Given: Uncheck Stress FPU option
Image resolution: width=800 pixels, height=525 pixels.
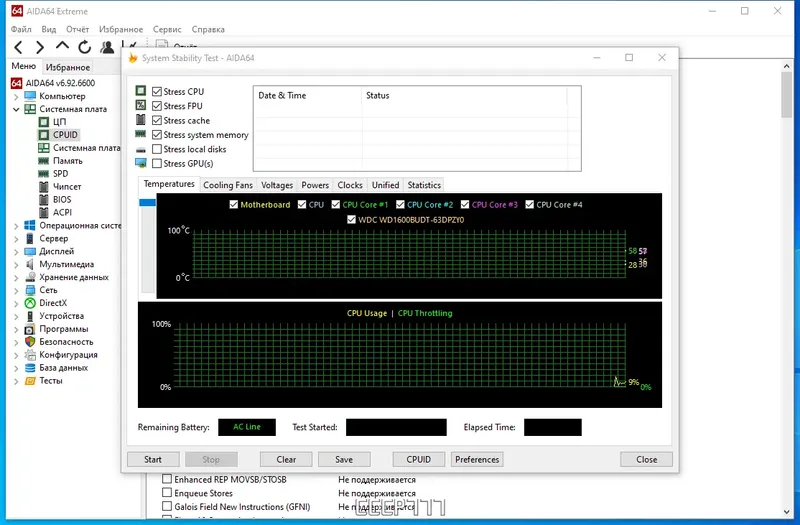Looking at the screenshot, I should pos(157,106).
